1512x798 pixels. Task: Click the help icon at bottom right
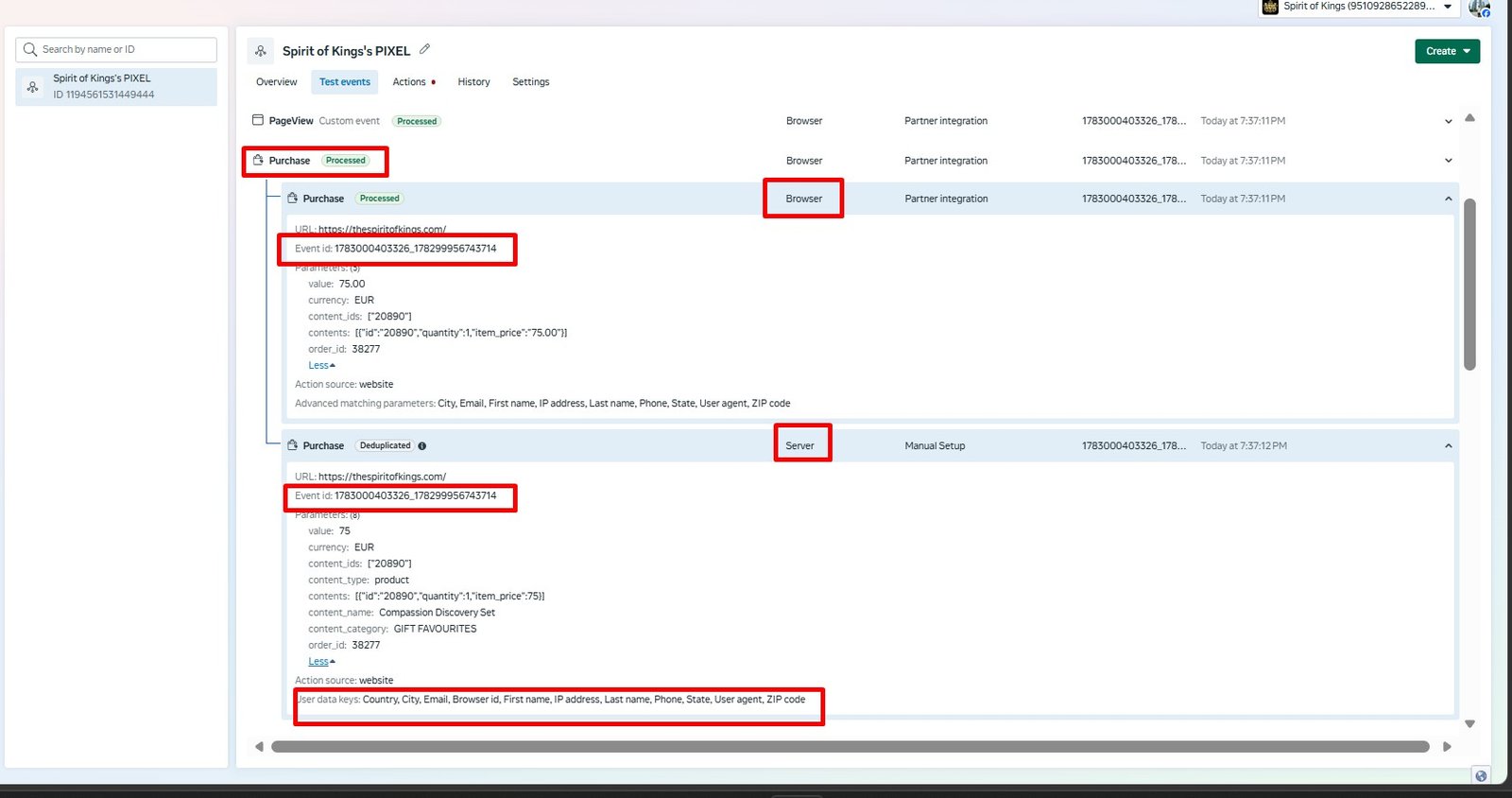(x=1481, y=775)
